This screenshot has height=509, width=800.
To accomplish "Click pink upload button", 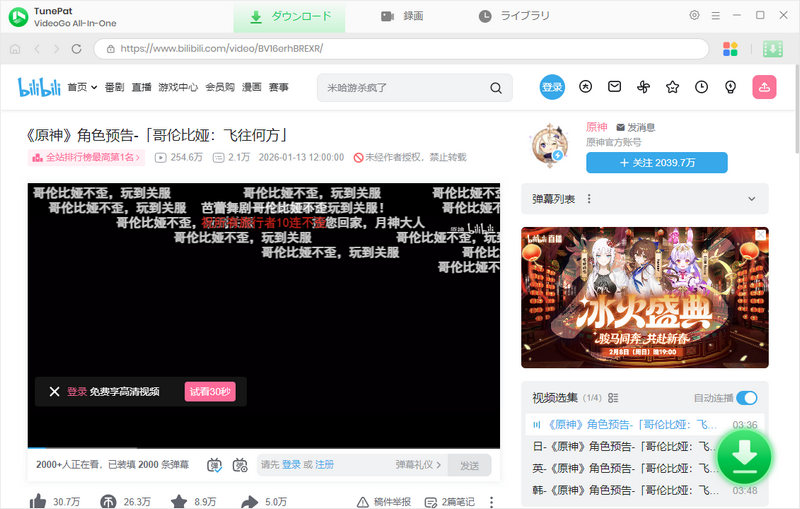I will 764,87.
